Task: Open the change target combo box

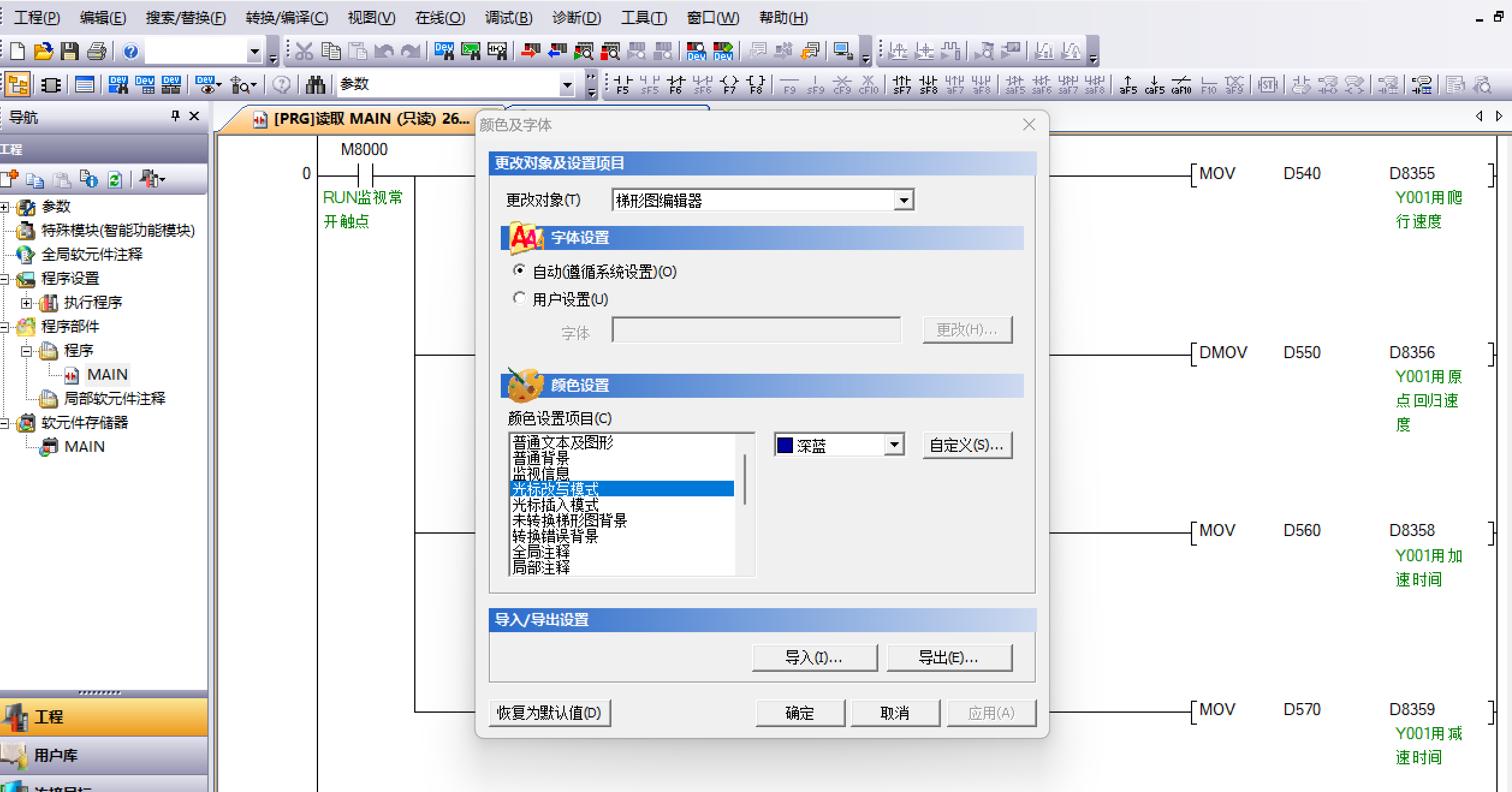Action: (x=903, y=200)
